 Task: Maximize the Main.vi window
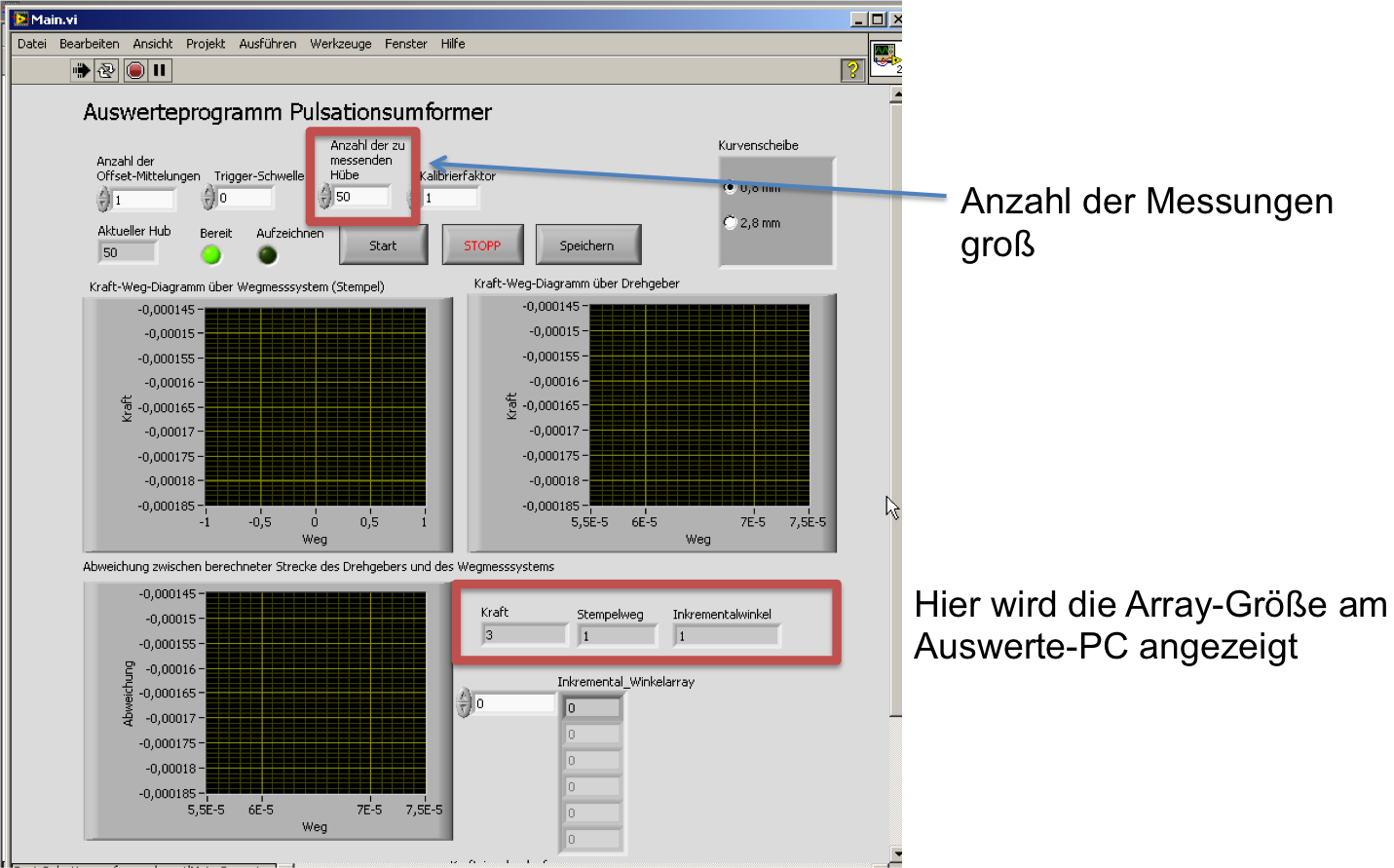(878, 19)
